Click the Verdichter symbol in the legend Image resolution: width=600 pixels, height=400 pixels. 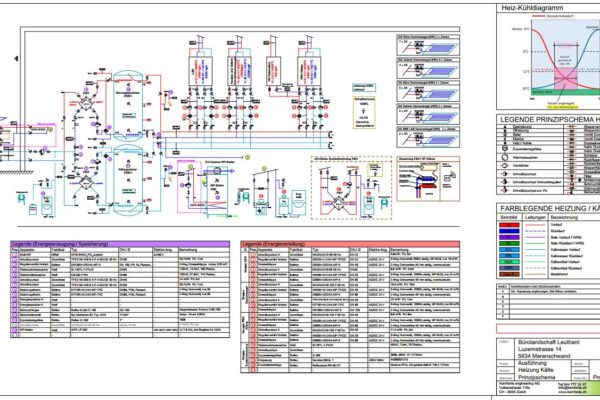coord(505,166)
